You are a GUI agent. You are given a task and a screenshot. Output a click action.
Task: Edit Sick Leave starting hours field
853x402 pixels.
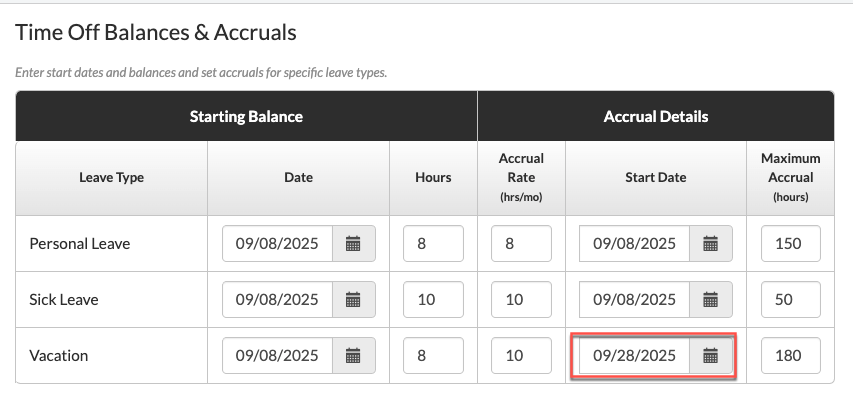coord(434,300)
